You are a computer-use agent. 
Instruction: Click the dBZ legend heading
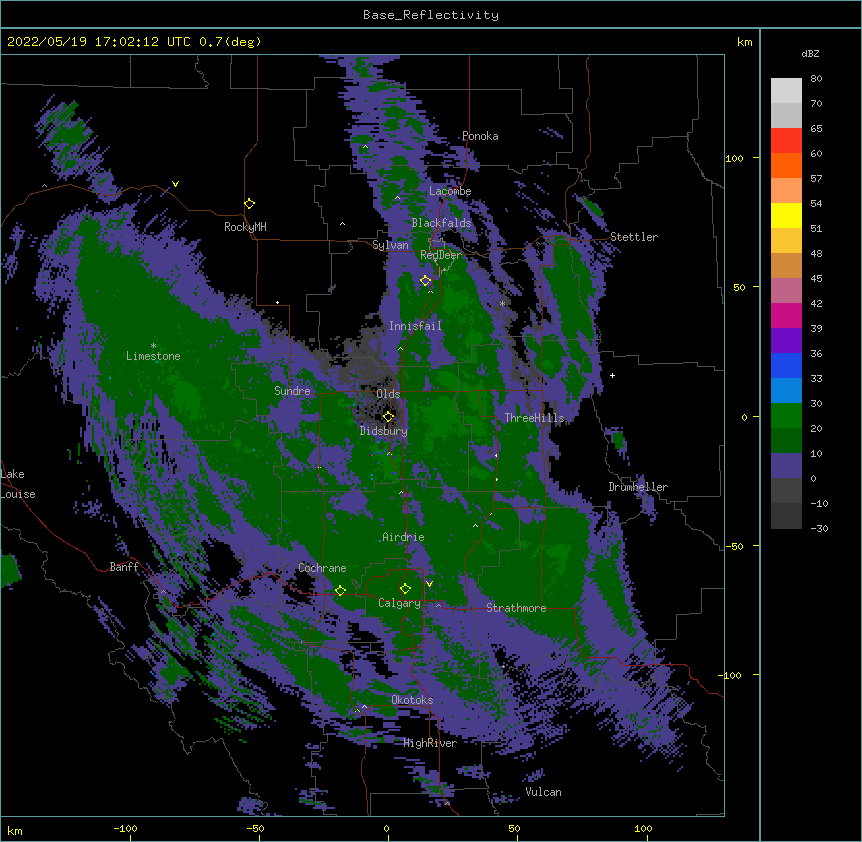(810, 54)
